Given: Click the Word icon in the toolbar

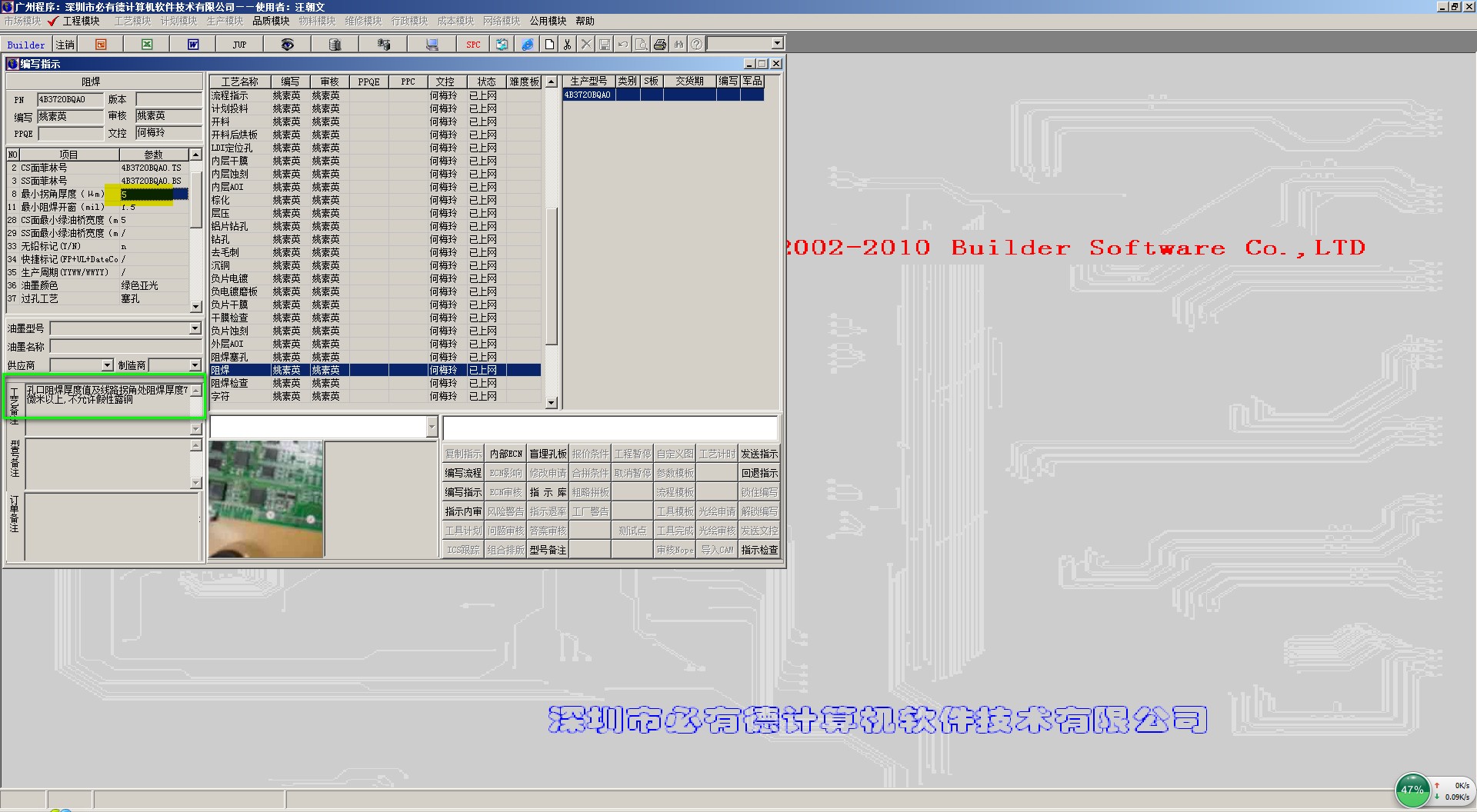Looking at the screenshot, I should (193, 45).
